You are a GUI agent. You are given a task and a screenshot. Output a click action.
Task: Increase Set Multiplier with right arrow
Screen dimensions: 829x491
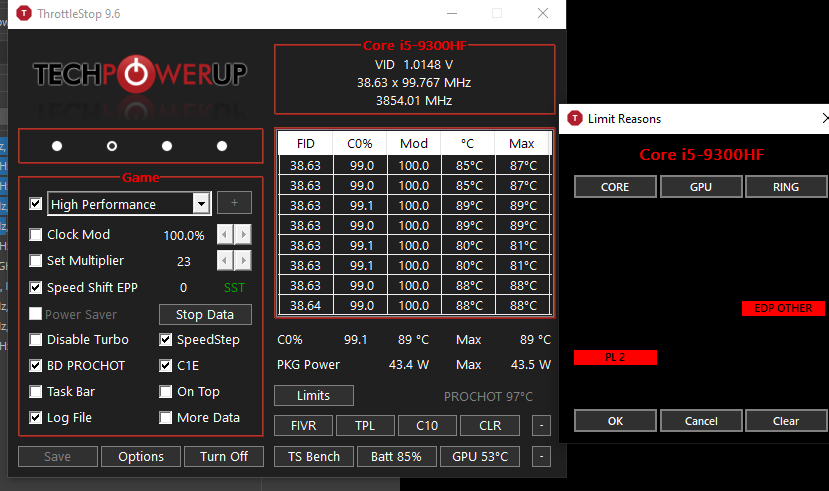[x=243, y=260]
